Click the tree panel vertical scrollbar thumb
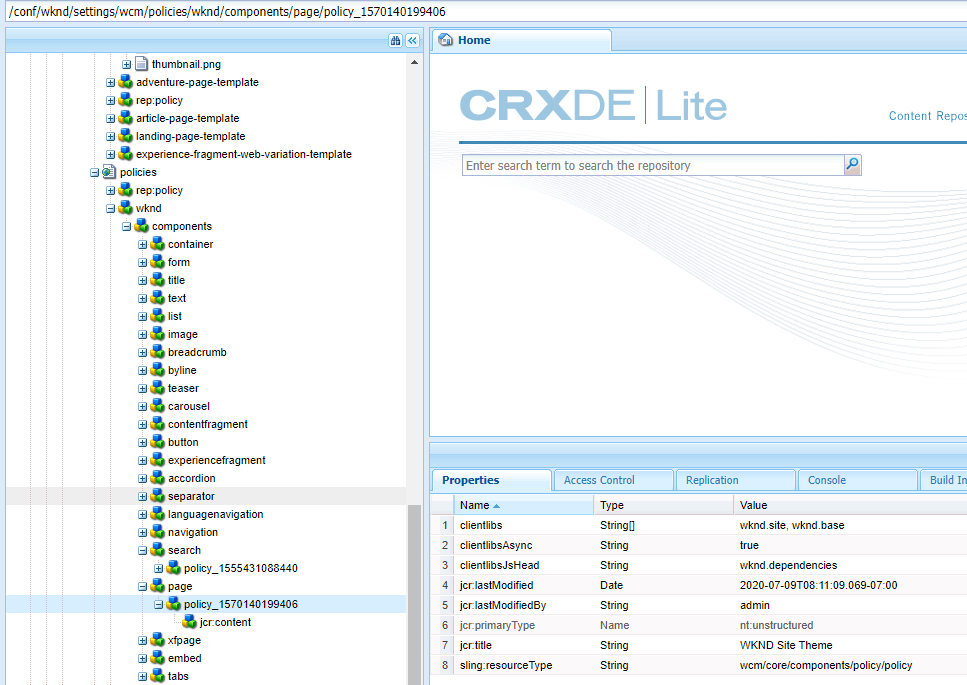967x685 pixels. pyautogui.click(x=414, y=594)
